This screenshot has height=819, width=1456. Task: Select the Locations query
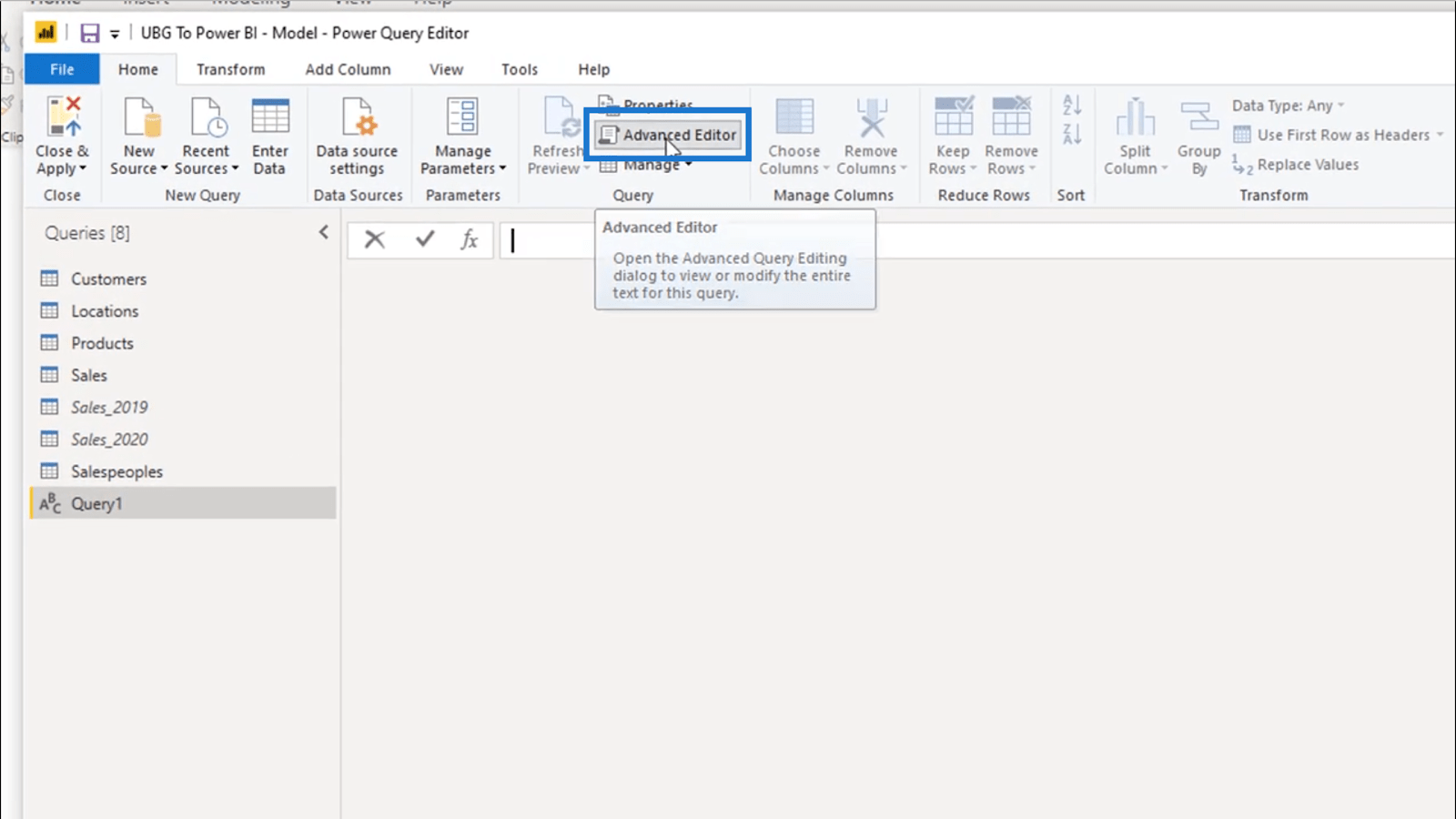[x=182, y=311]
